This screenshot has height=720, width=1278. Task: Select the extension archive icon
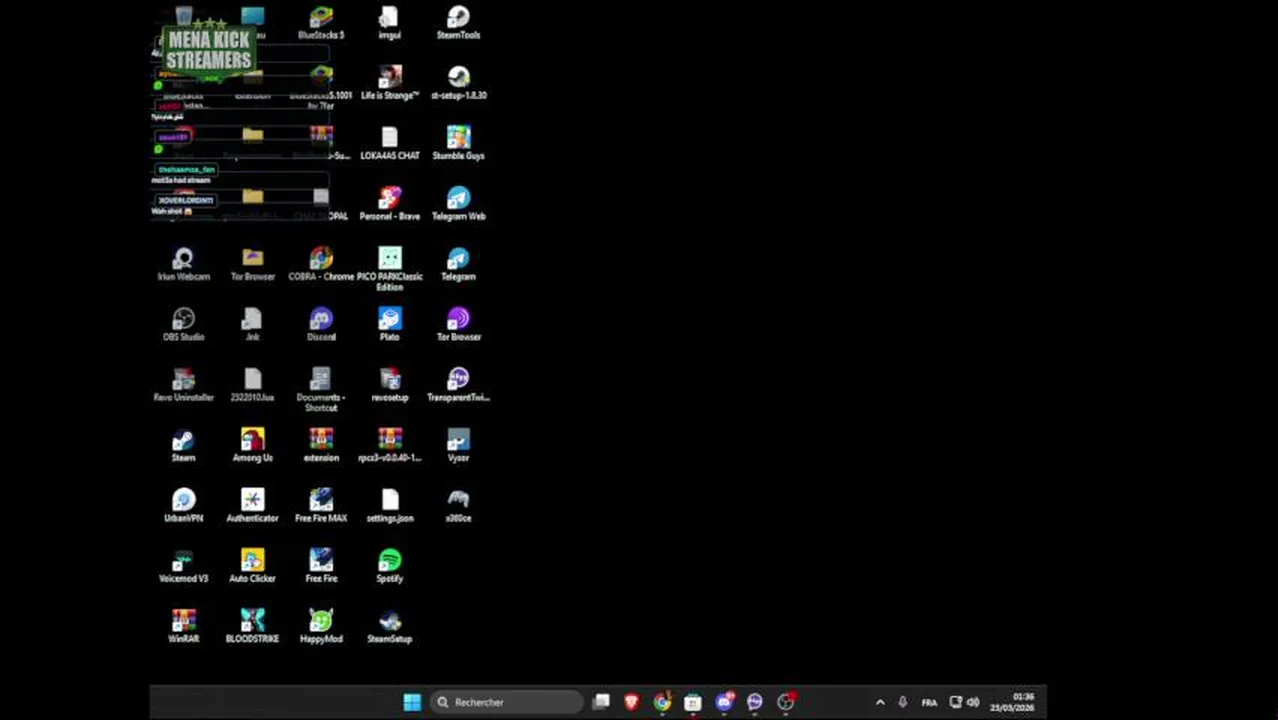point(321,446)
